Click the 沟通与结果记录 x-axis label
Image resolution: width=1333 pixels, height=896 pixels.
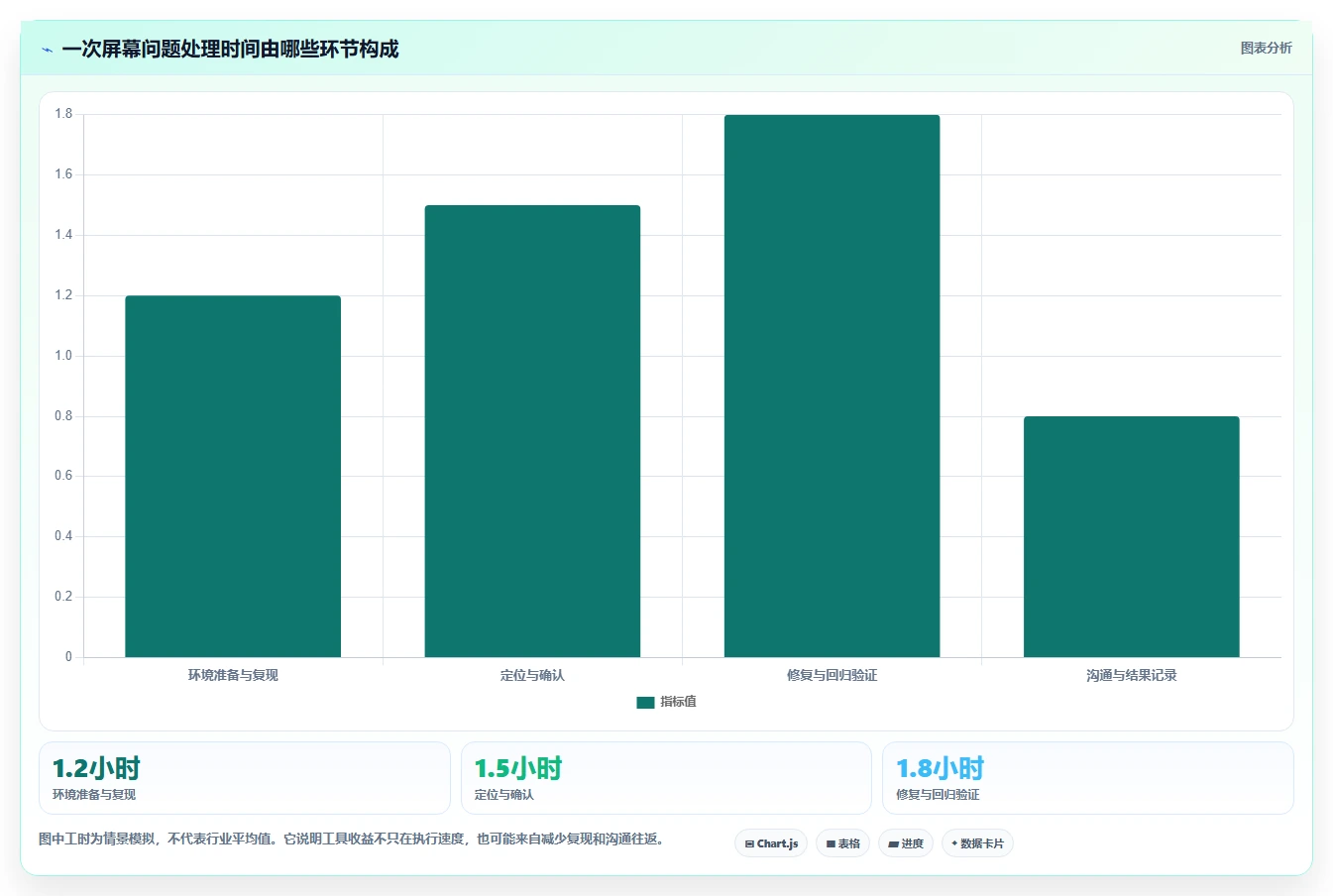point(1131,675)
